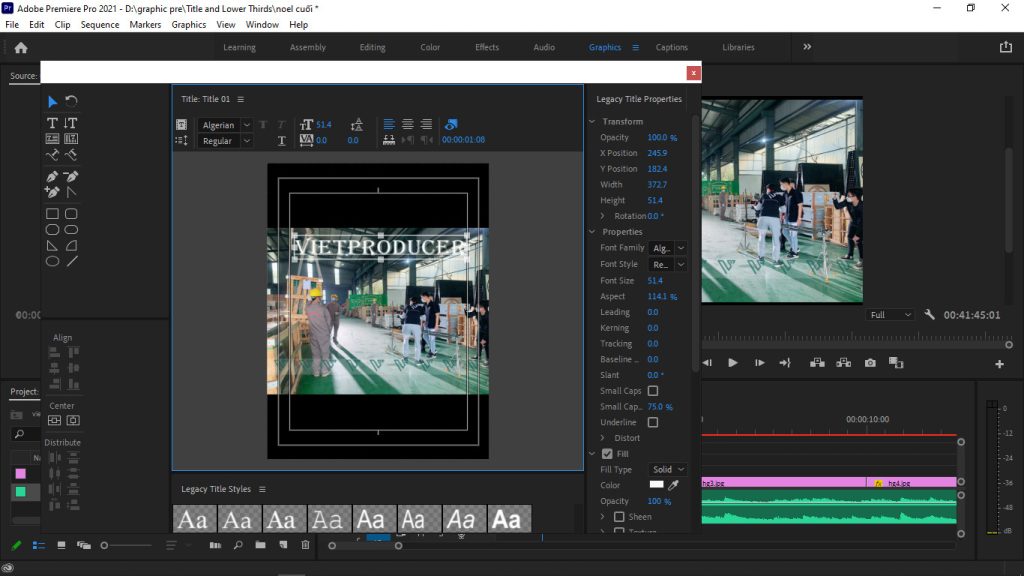Open the Fill Type Solid dropdown
1024x576 pixels.
(x=668, y=469)
